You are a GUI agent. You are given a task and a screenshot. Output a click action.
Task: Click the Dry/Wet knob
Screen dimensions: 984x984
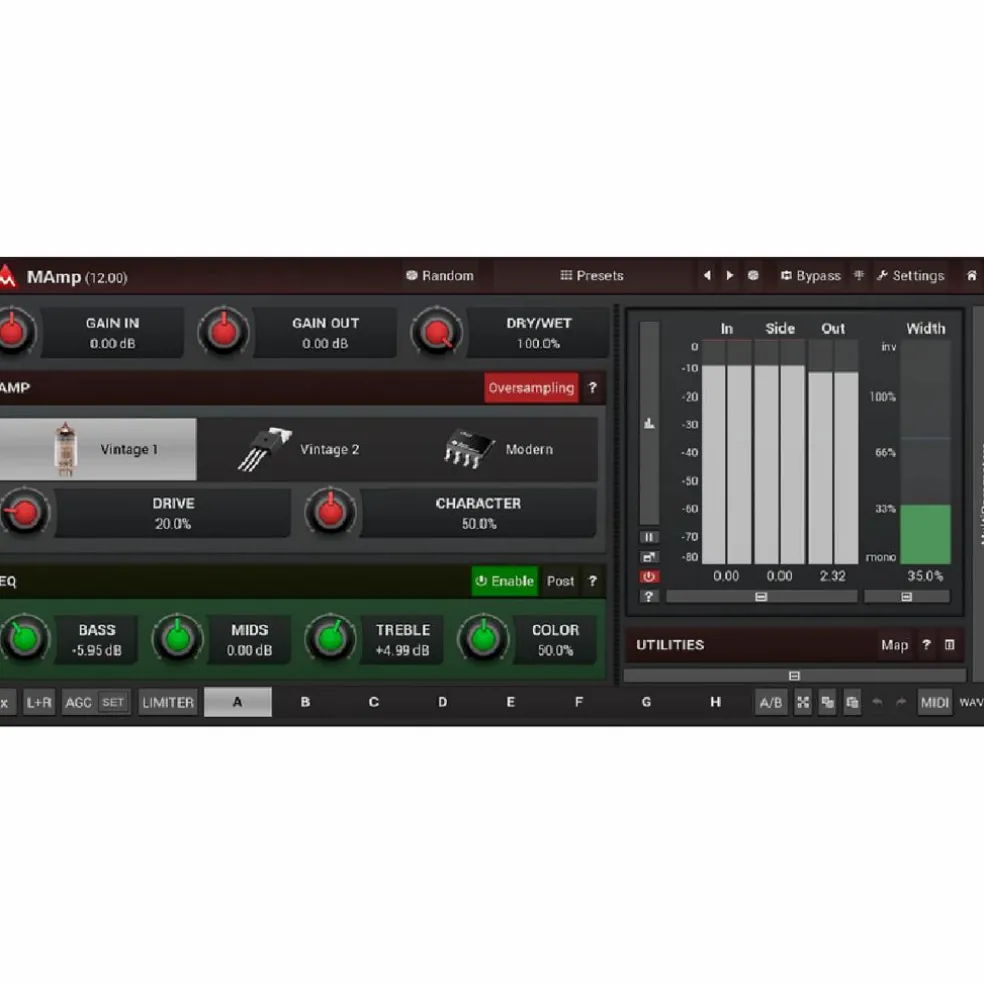point(437,332)
